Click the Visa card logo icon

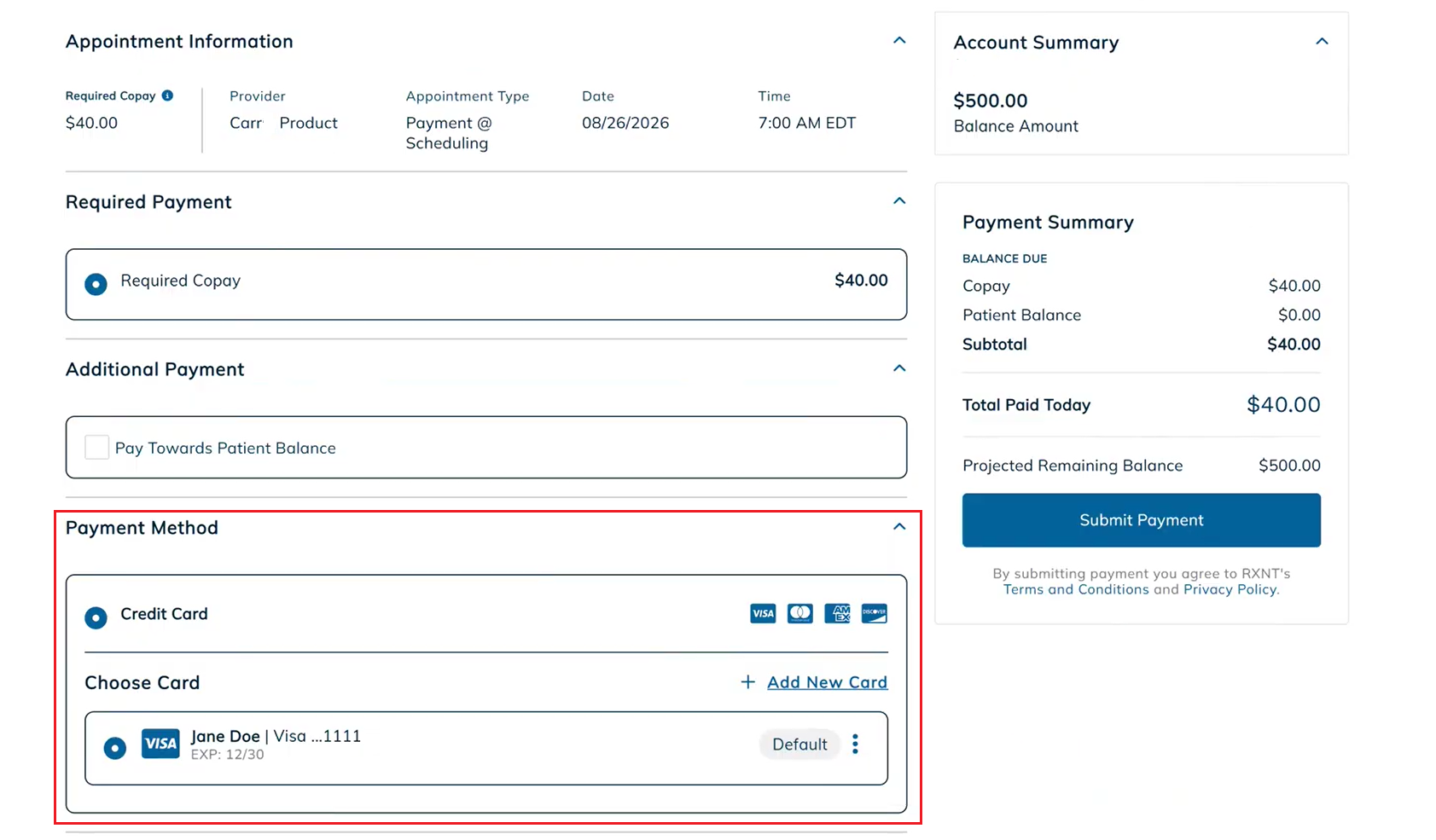[x=763, y=613]
